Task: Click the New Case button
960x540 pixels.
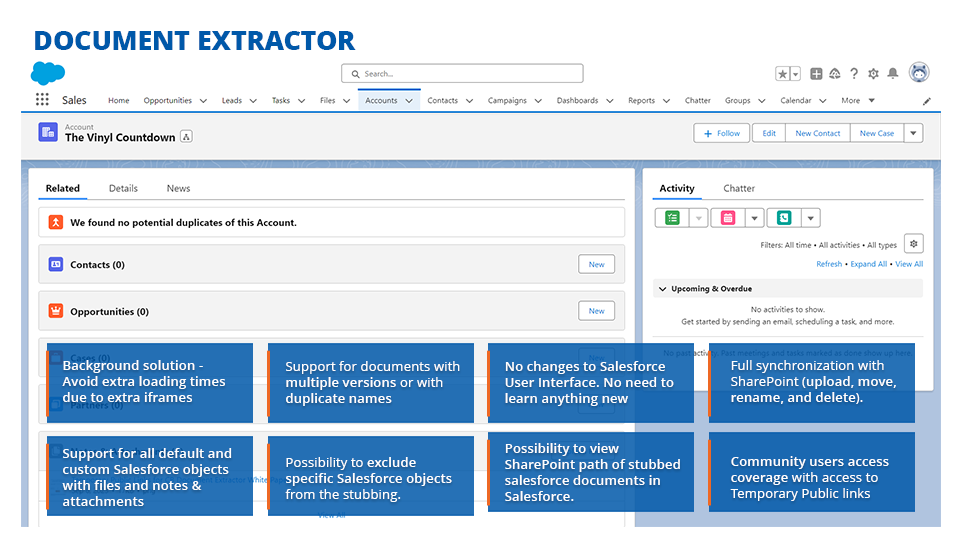Action: 877,133
